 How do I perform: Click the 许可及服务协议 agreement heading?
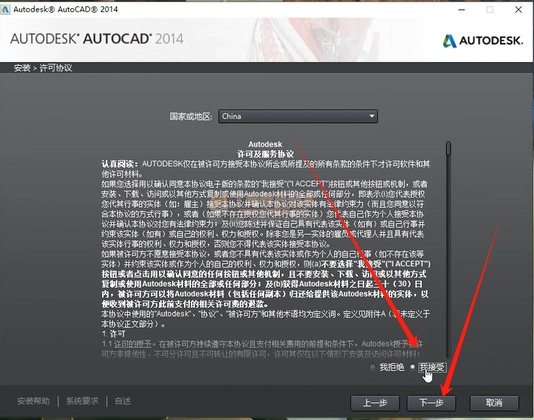tap(265, 154)
